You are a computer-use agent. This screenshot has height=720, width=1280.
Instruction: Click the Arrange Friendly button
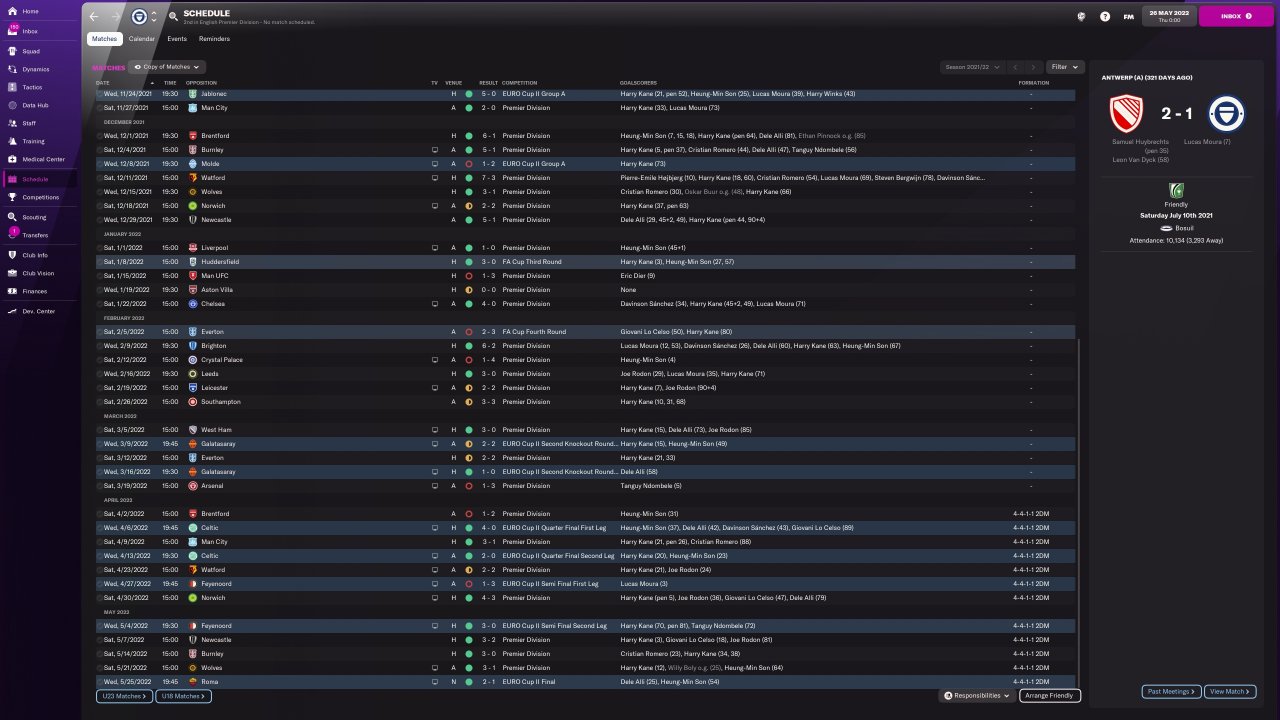pos(1050,695)
